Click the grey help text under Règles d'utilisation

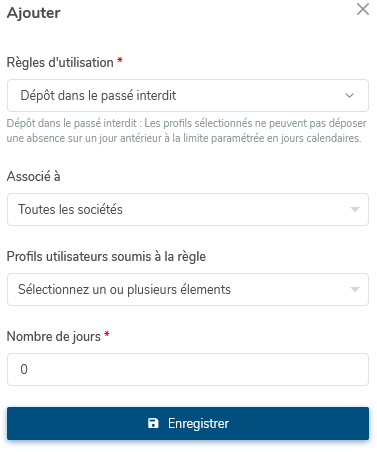click(187, 131)
